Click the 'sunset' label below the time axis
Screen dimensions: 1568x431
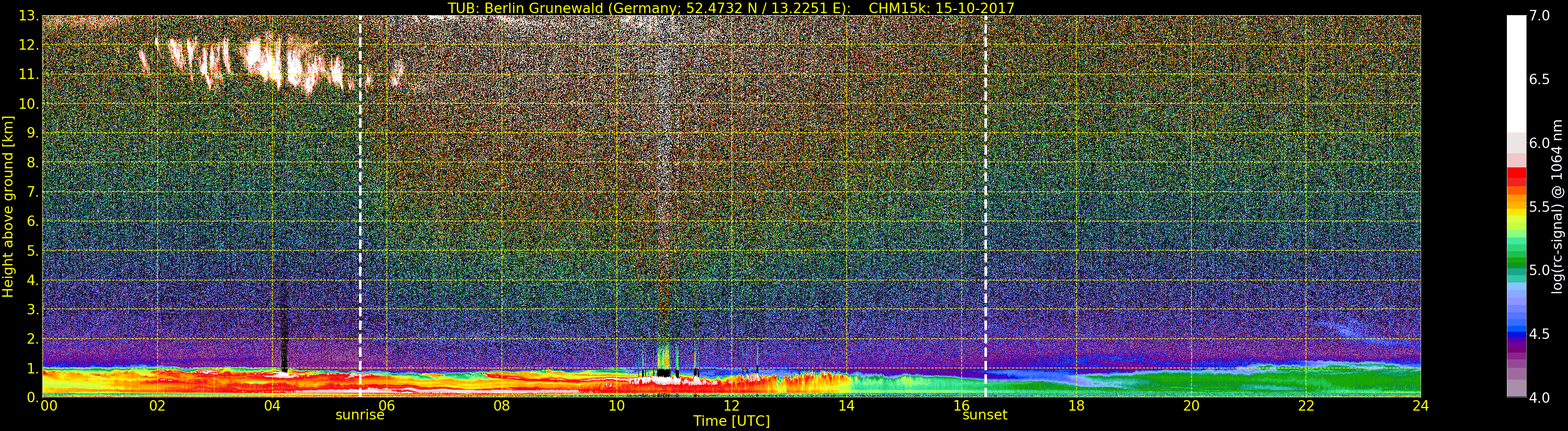click(985, 415)
